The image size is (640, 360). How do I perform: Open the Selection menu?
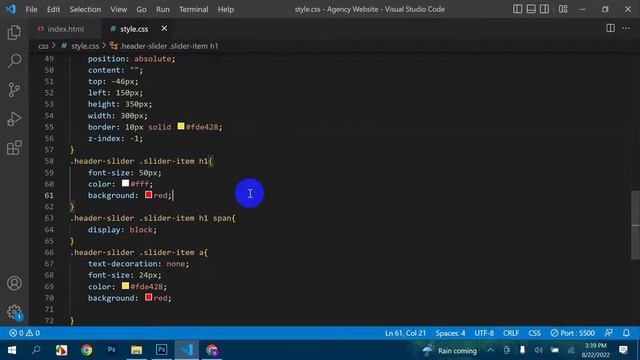pyautogui.click(x=85, y=9)
